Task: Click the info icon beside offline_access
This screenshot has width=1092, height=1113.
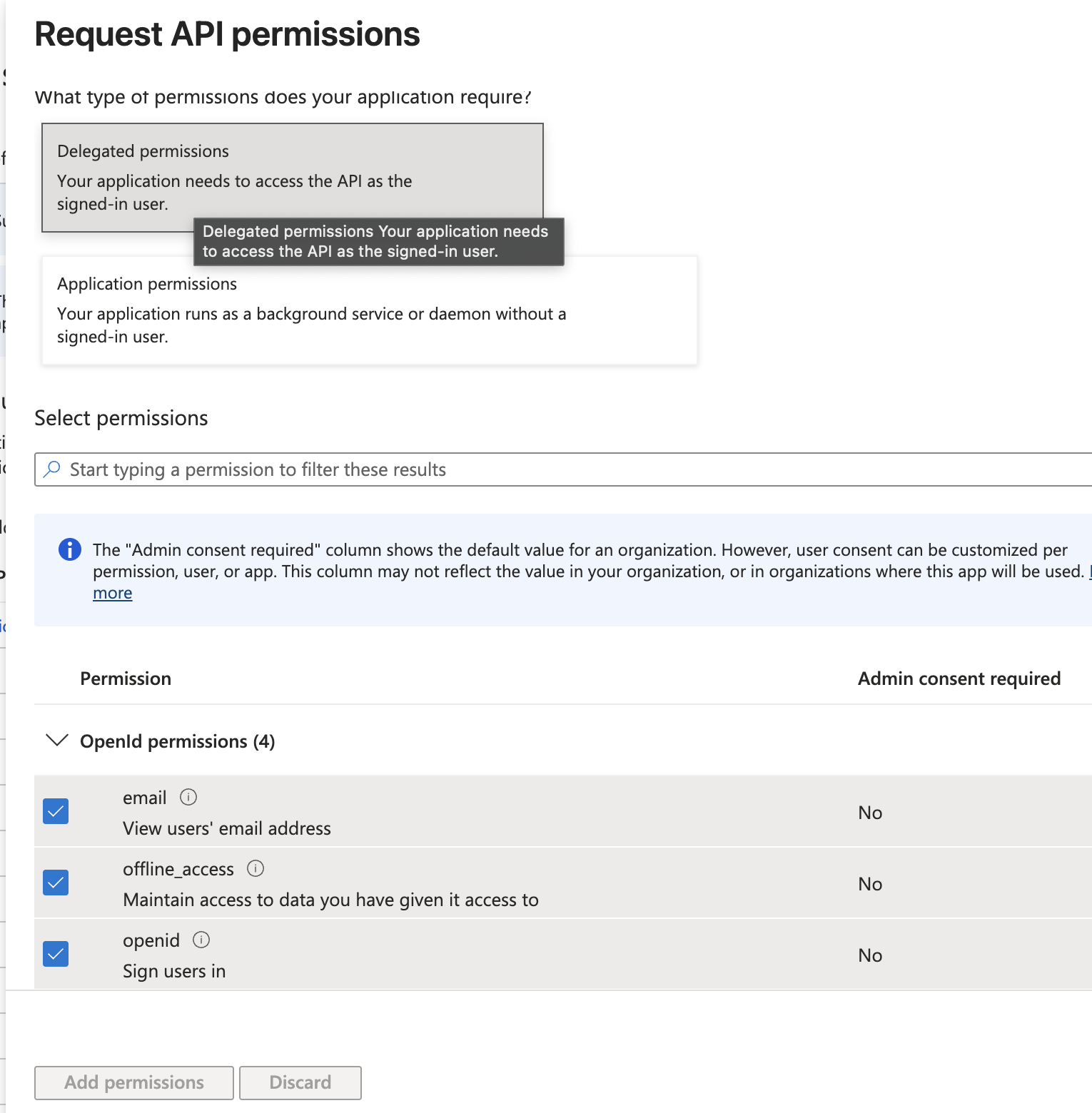Action: pos(256,868)
